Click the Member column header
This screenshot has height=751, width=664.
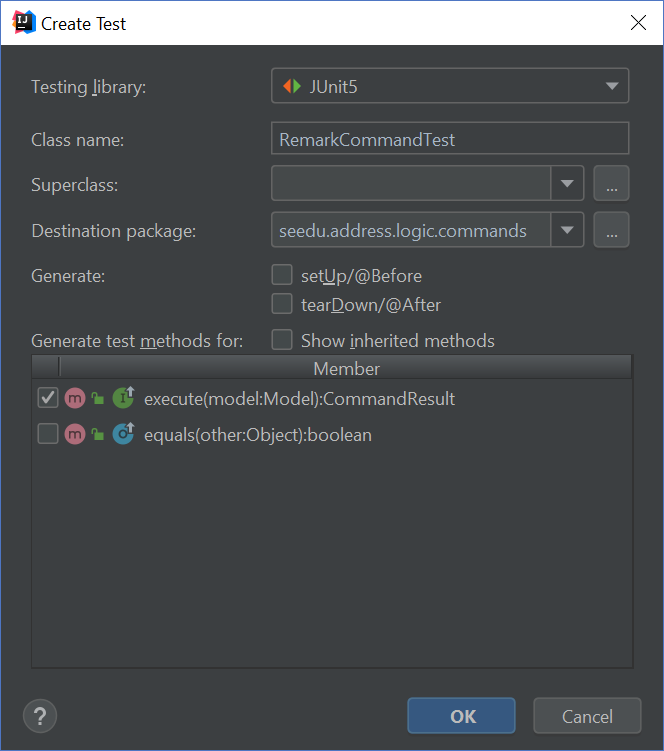pyautogui.click(x=346, y=368)
